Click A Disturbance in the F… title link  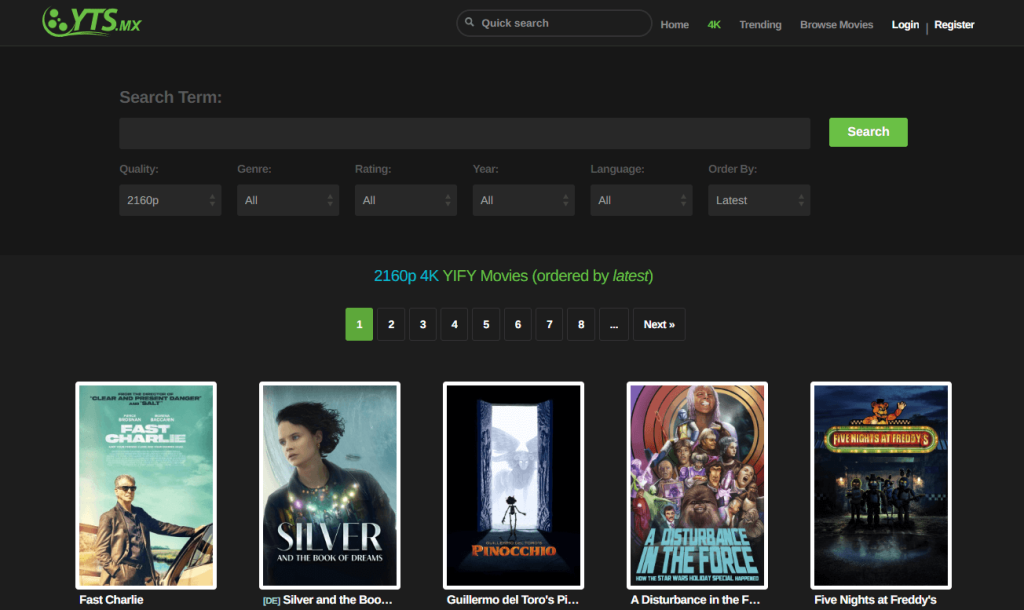click(x=696, y=600)
